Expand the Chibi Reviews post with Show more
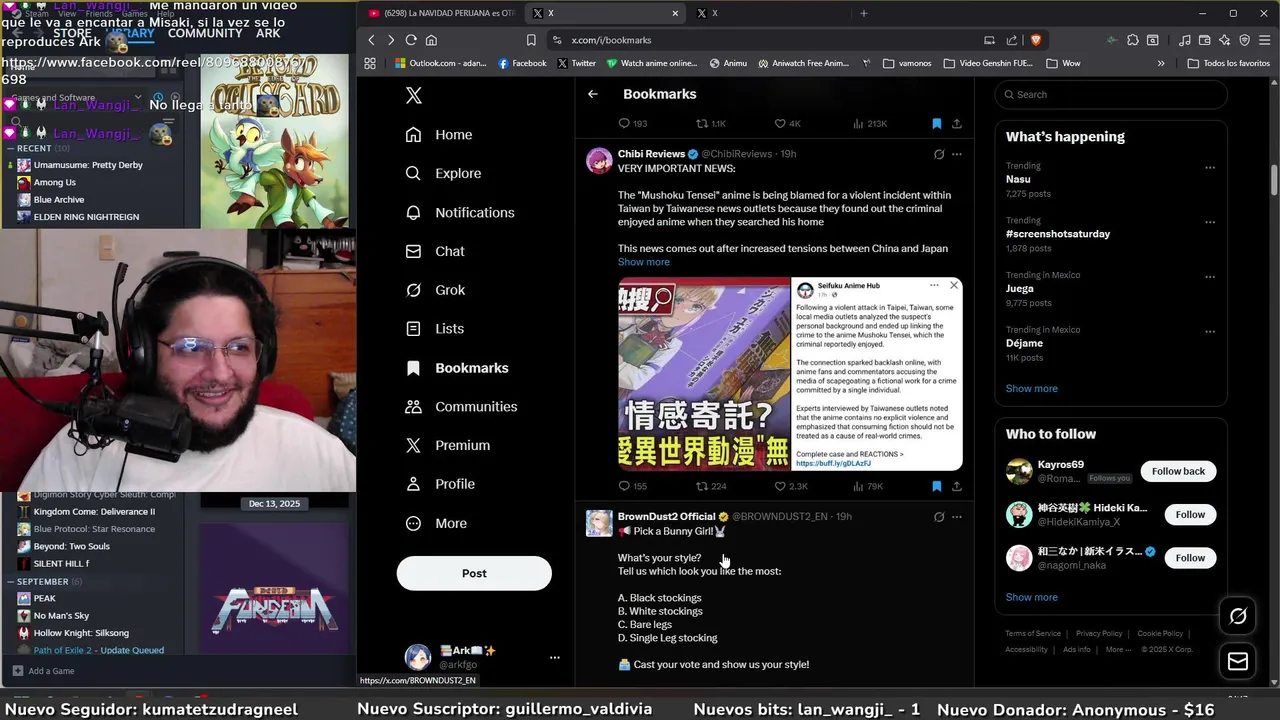Screen dimensions: 1280x720 coord(644,262)
